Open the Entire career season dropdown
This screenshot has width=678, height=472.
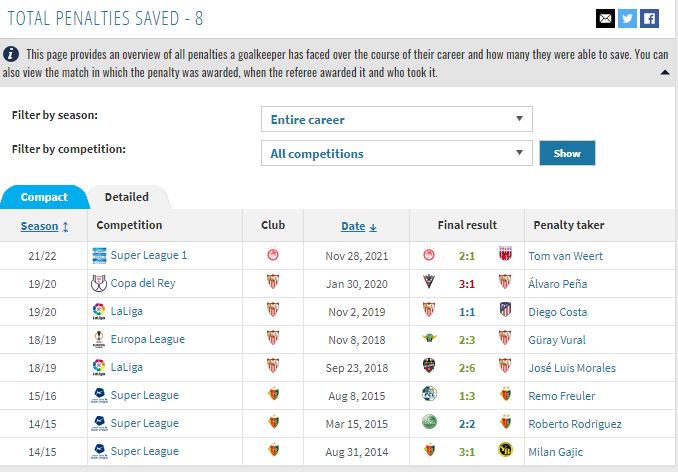click(x=397, y=119)
